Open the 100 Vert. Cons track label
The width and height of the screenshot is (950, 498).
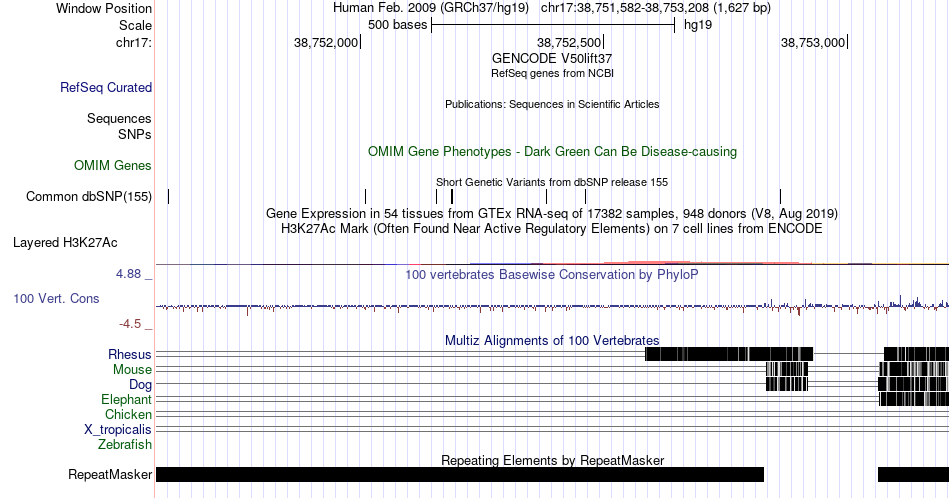[x=56, y=298]
